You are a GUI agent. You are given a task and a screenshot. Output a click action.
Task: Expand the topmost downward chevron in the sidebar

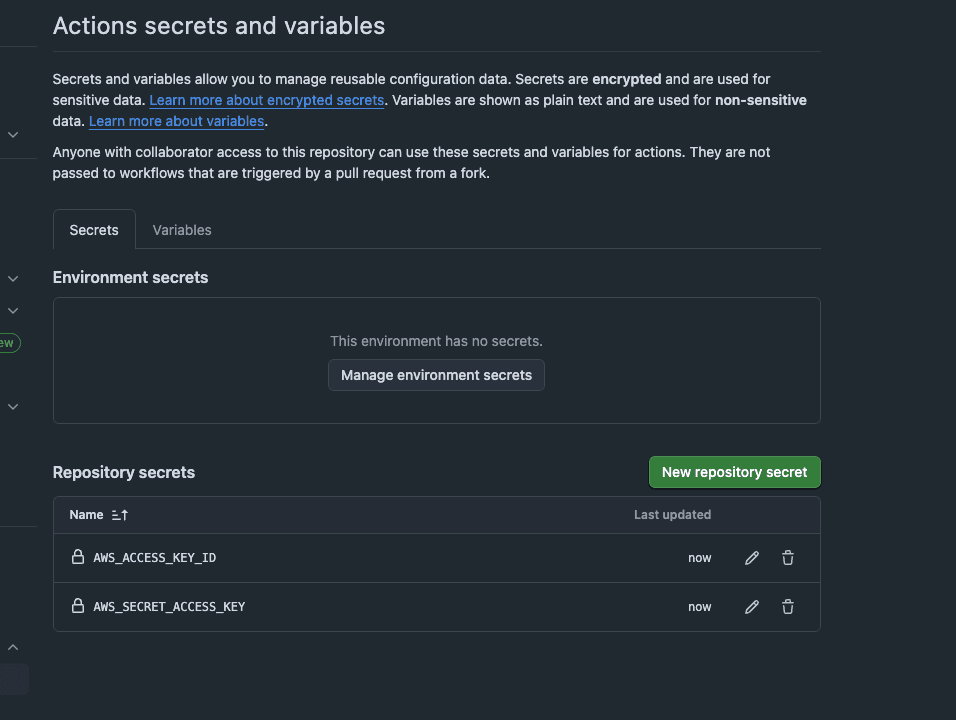(13, 134)
